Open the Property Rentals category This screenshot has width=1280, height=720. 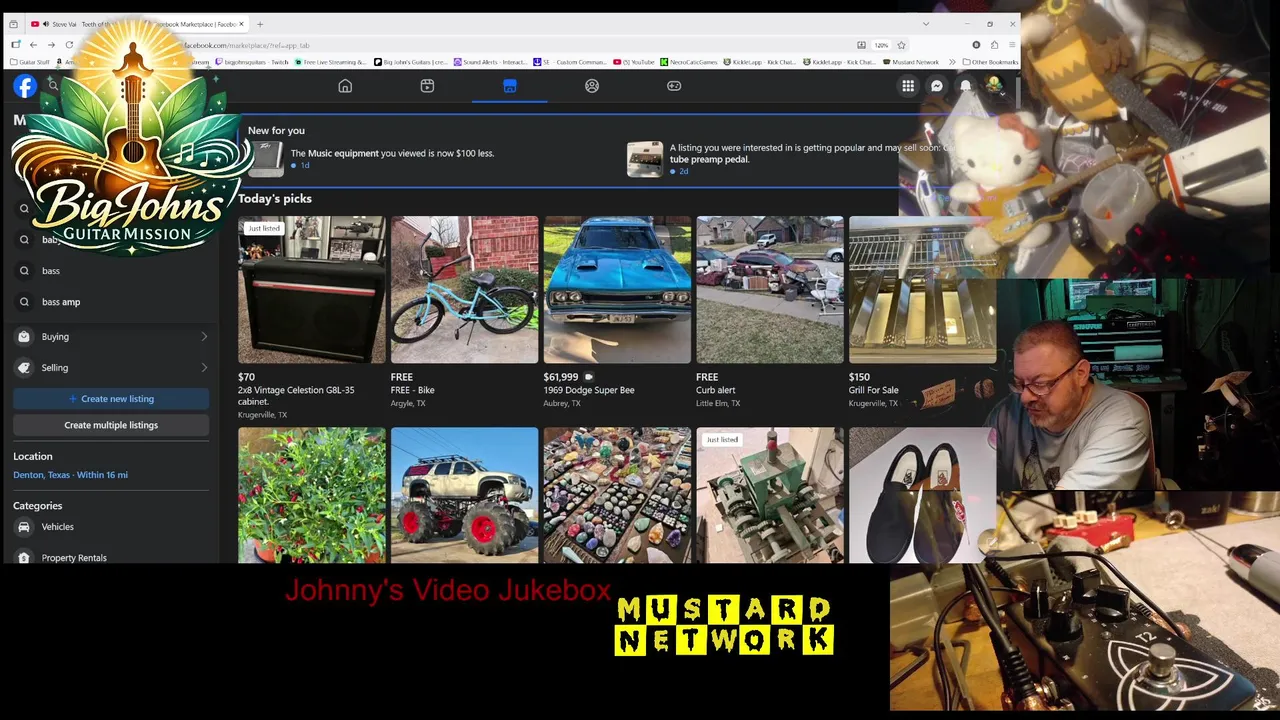(111, 558)
